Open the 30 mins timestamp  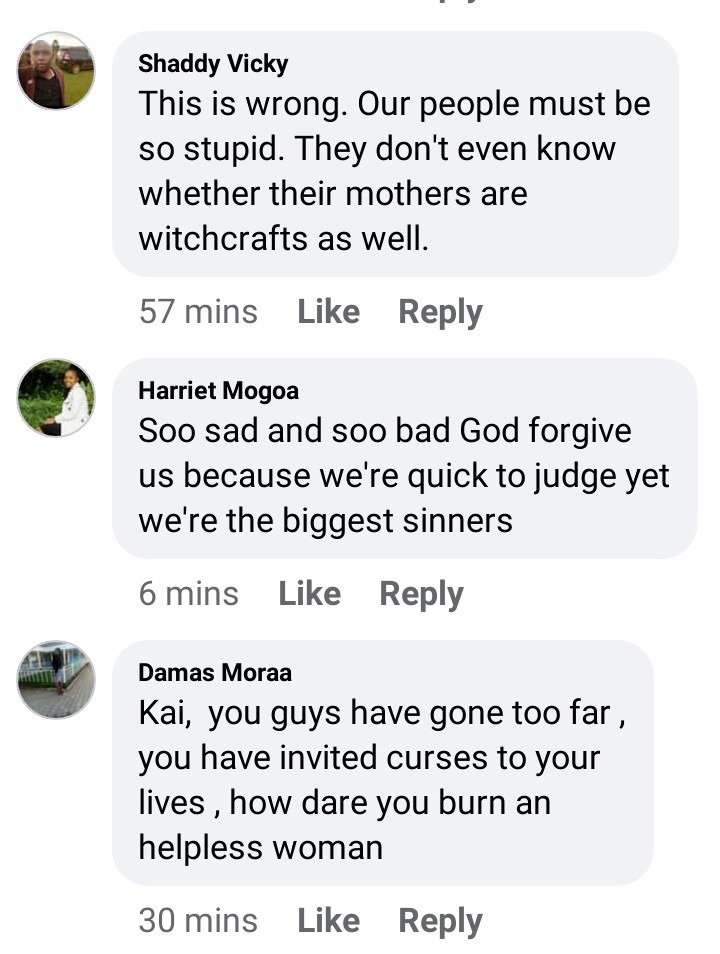pyautogui.click(x=198, y=920)
